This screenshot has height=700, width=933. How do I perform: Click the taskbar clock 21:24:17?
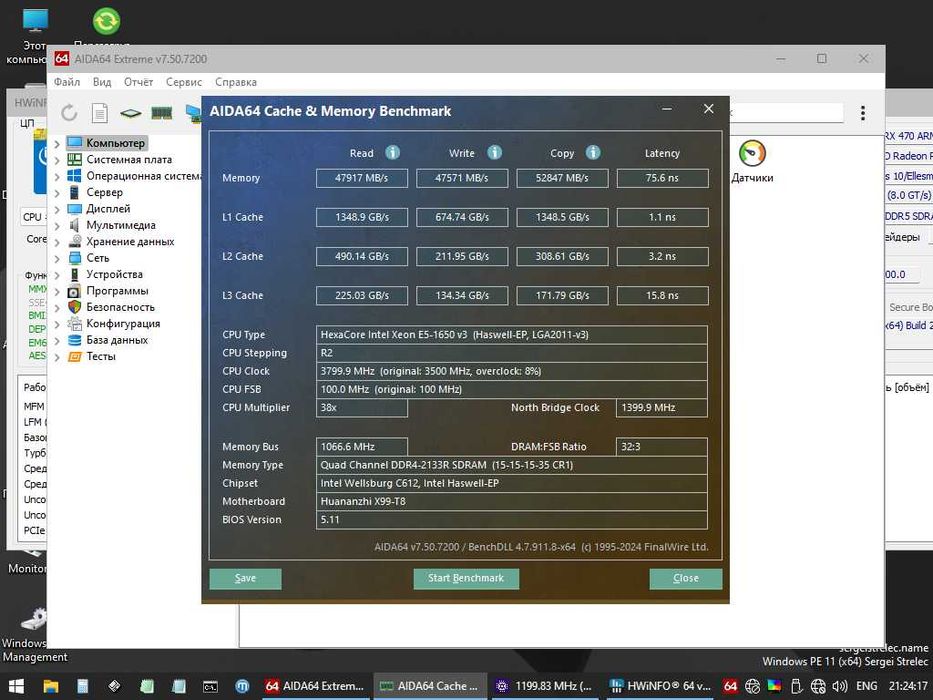[x=908, y=686]
